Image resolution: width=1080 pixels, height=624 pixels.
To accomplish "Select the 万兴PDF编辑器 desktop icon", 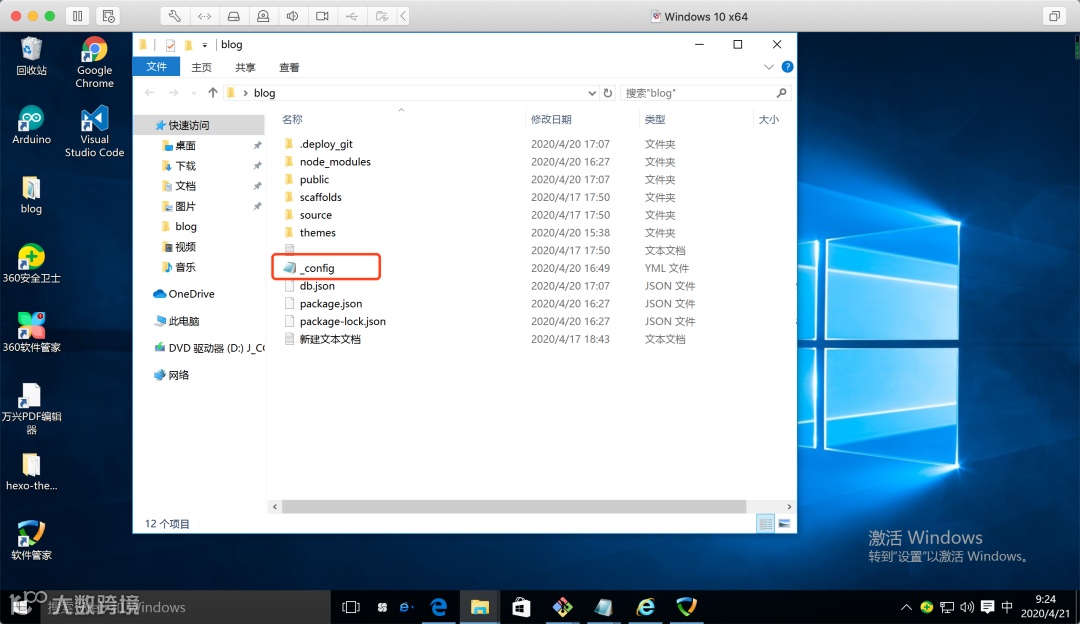I will [31, 408].
